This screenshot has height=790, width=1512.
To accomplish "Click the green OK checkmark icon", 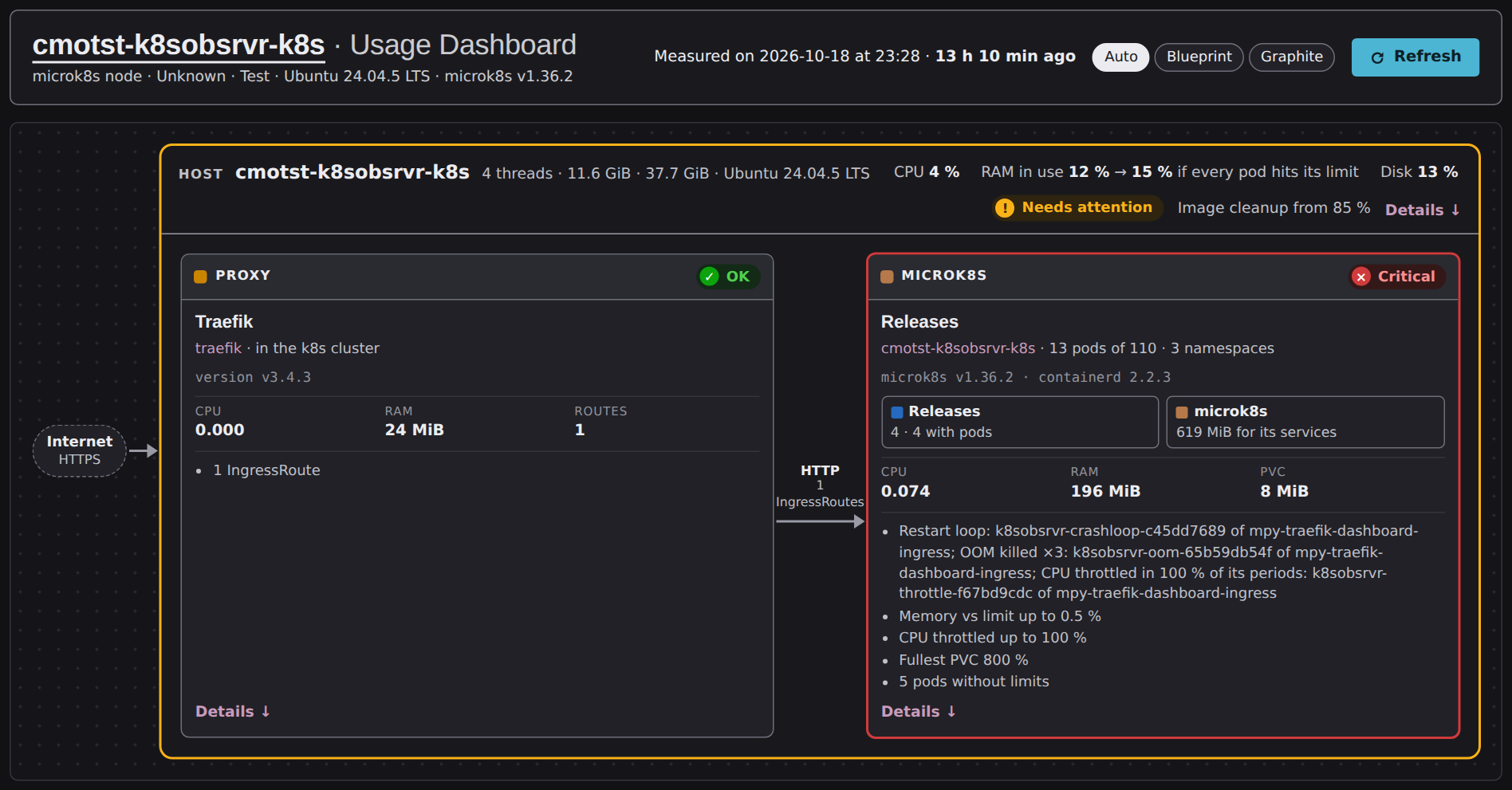I will [709, 277].
